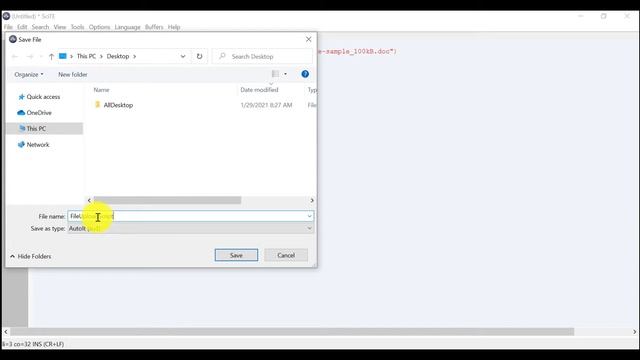Open the File menu in SciTE
Viewport: 640px width, 360px height.
[8, 27]
